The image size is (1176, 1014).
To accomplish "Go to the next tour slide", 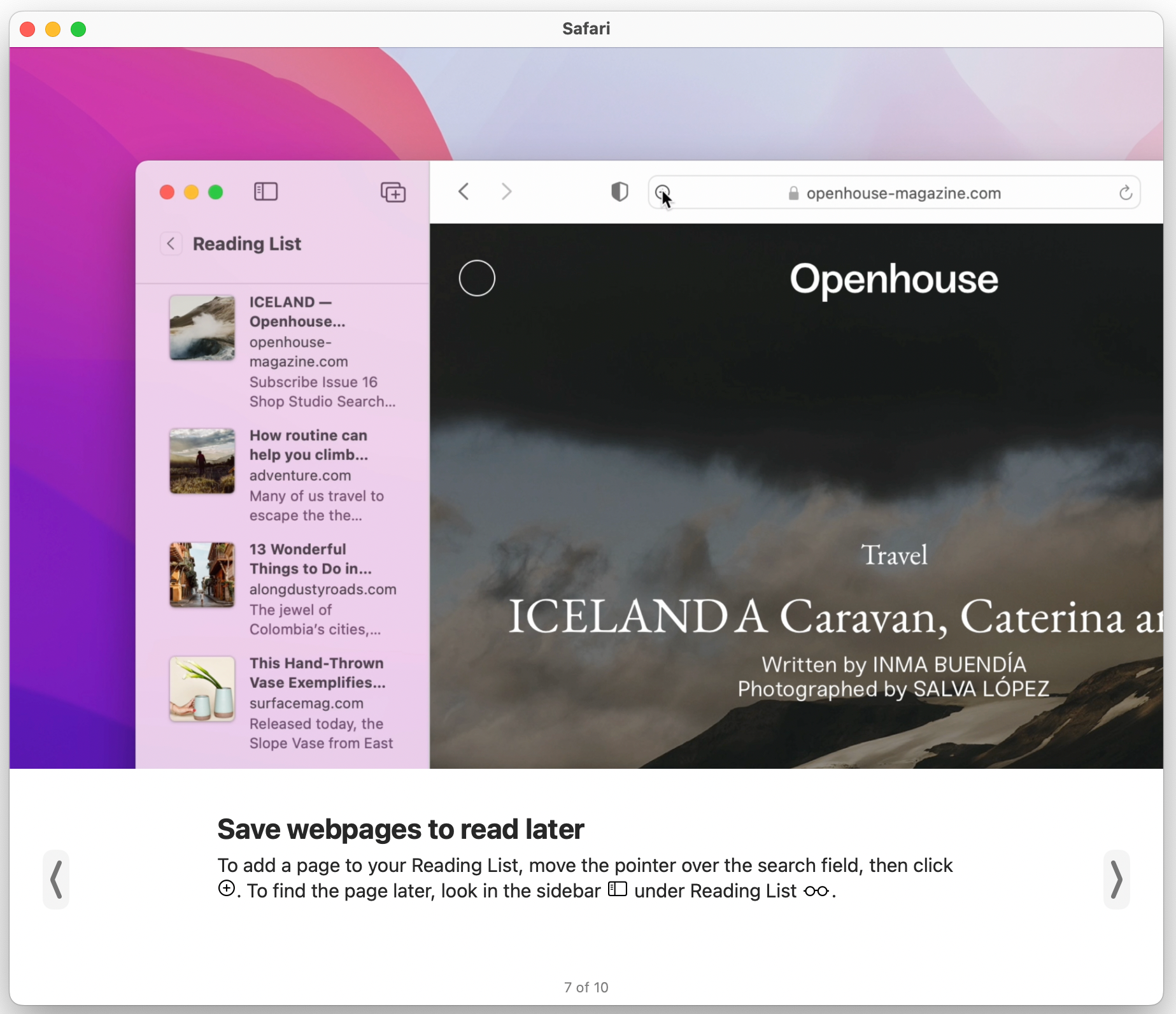I will [x=1116, y=880].
